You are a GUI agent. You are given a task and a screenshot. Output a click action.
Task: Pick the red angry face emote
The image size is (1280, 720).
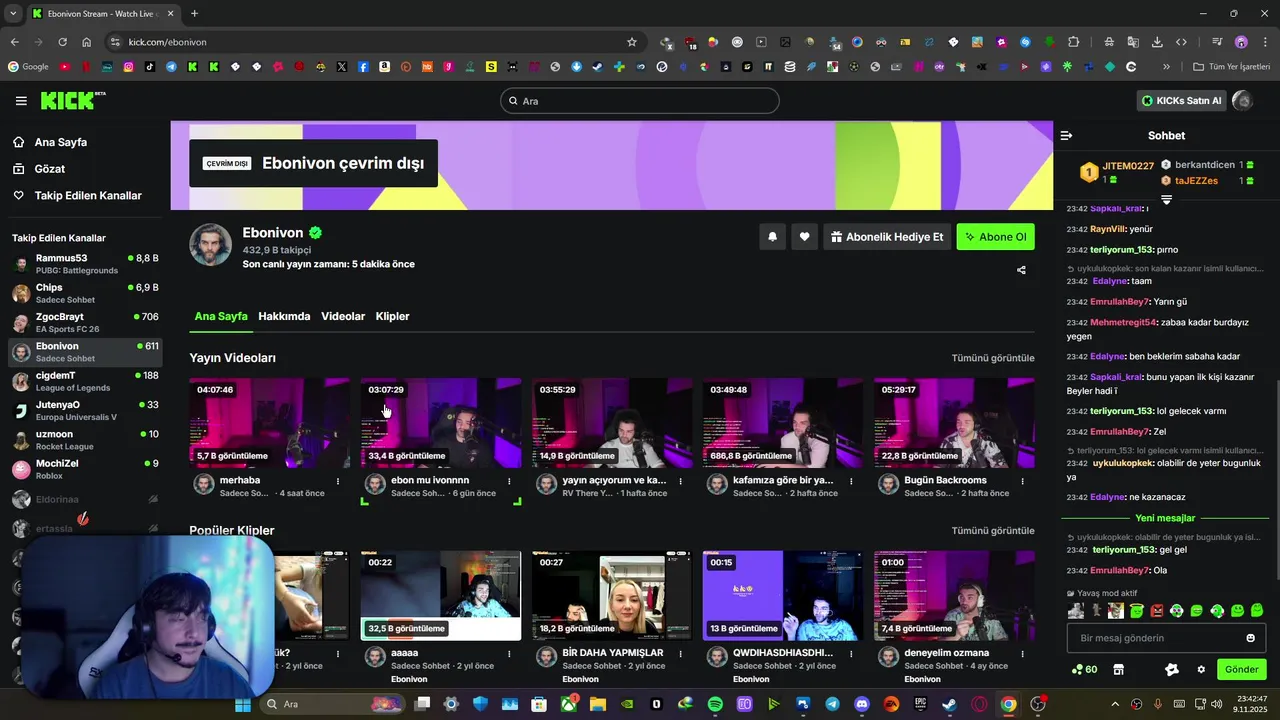1156,610
